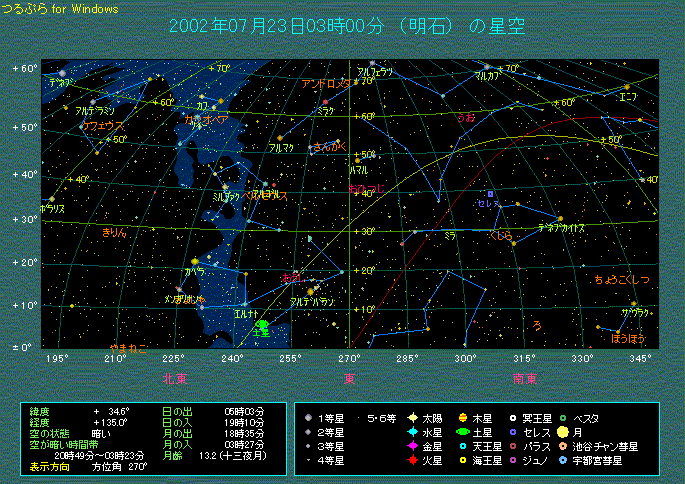
Task: Click the Capella star (カペラ) on the chart
Action: pyautogui.click(x=194, y=262)
